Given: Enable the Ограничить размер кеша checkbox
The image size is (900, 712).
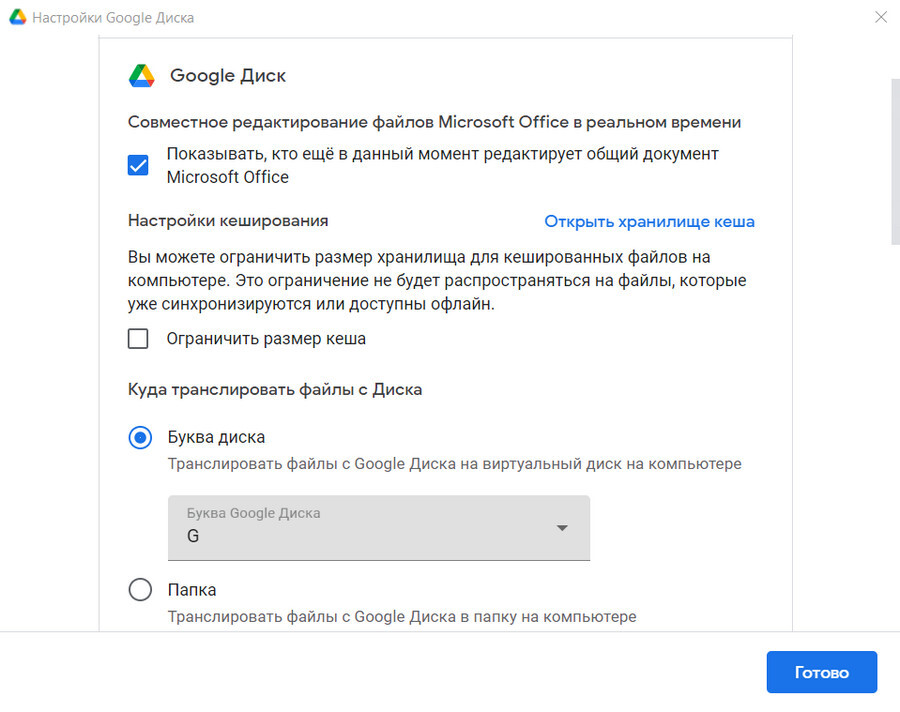Looking at the screenshot, I should click(138, 339).
